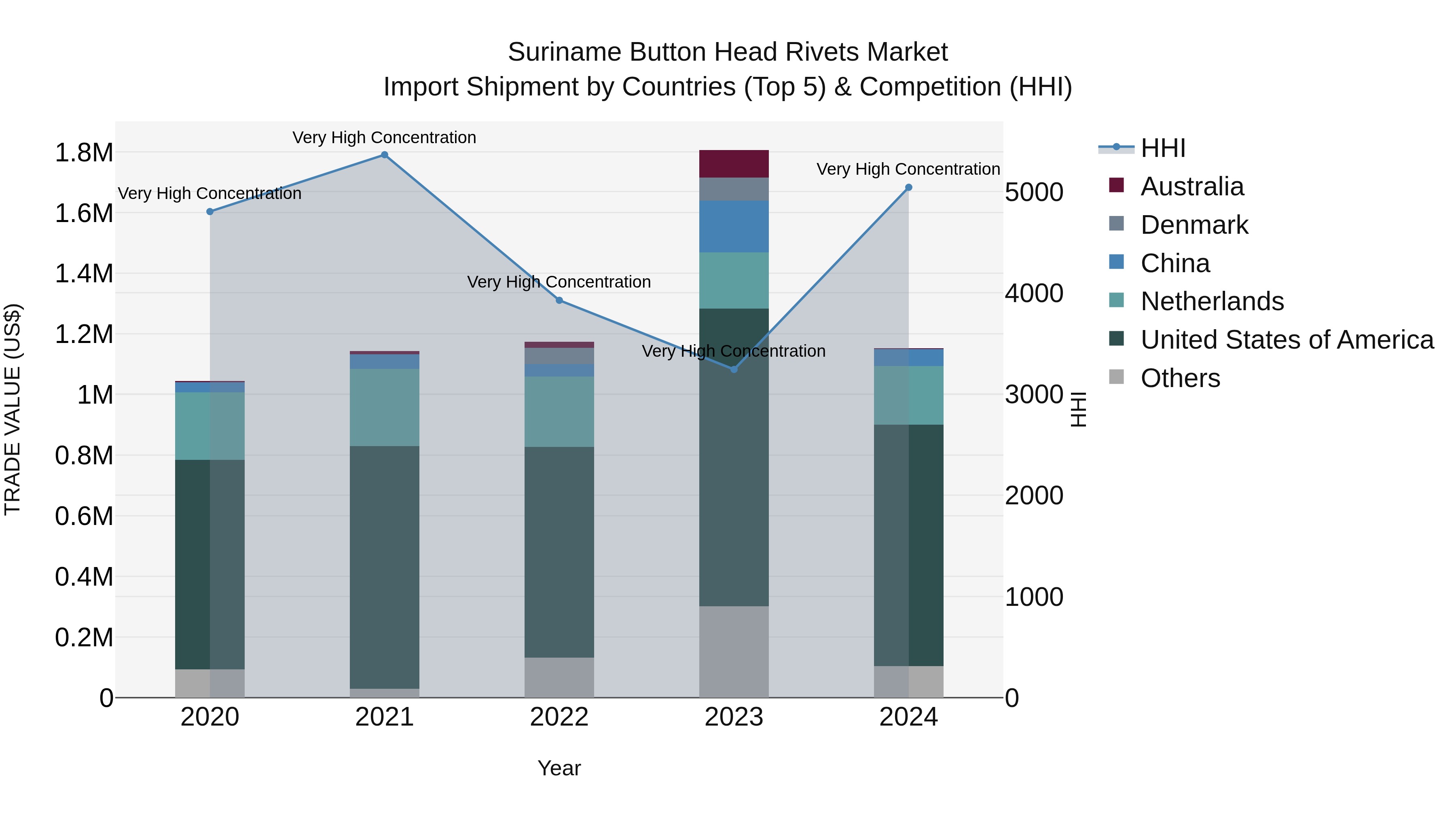
Task: Click the 2022 Netherlands bar segment
Action: point(559,412)
